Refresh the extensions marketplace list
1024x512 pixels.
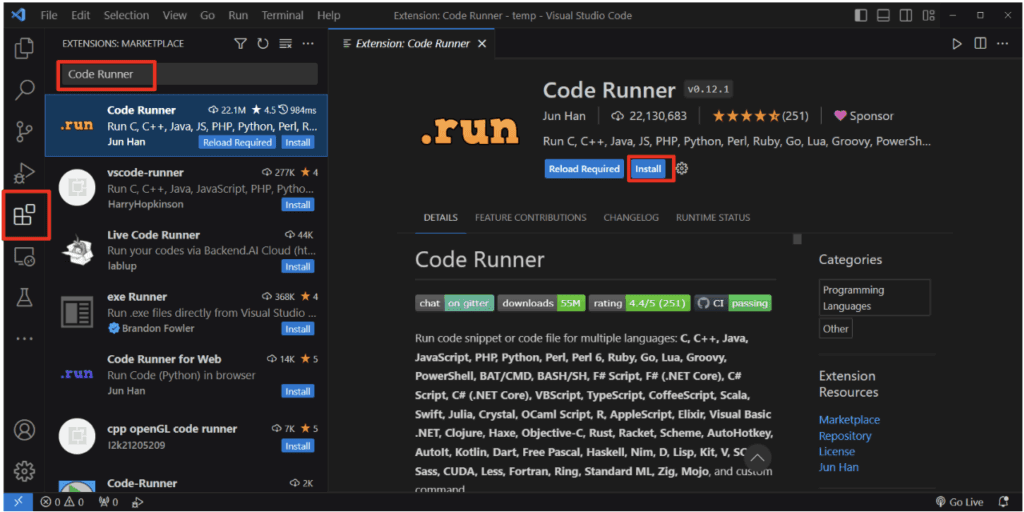(x=263, y=44)
